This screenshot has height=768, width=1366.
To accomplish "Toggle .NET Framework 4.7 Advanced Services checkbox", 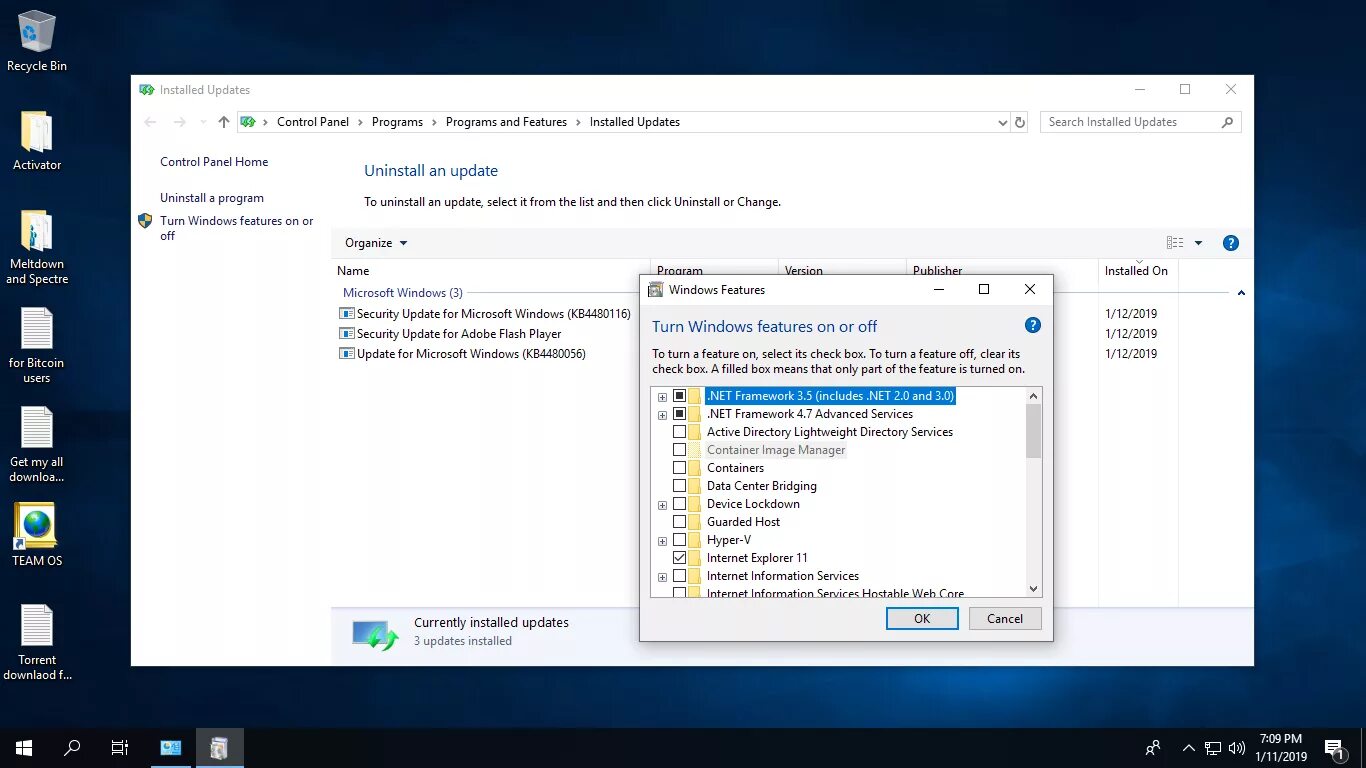I will click(x=680, y=414).
